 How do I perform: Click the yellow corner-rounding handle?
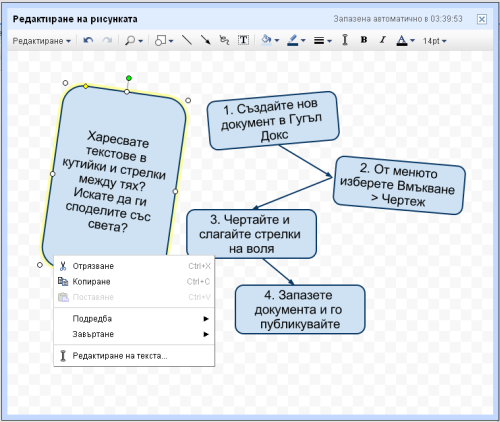[x=86, y=86]
